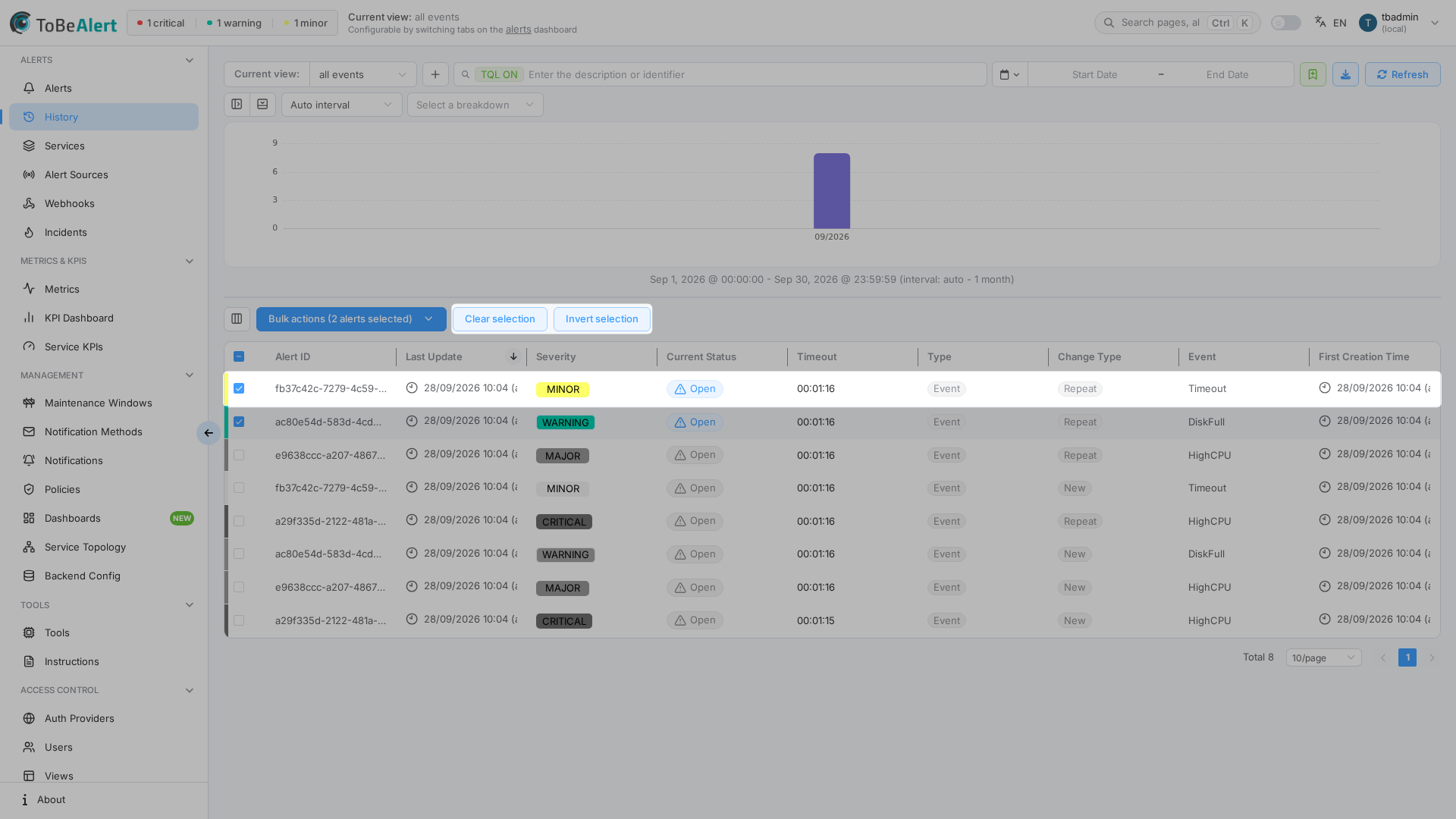The height and width of the screenshot is (819, 1456).
Task: Click the Refresh button
Action: pyautogui.click(x=1402, y=74)
